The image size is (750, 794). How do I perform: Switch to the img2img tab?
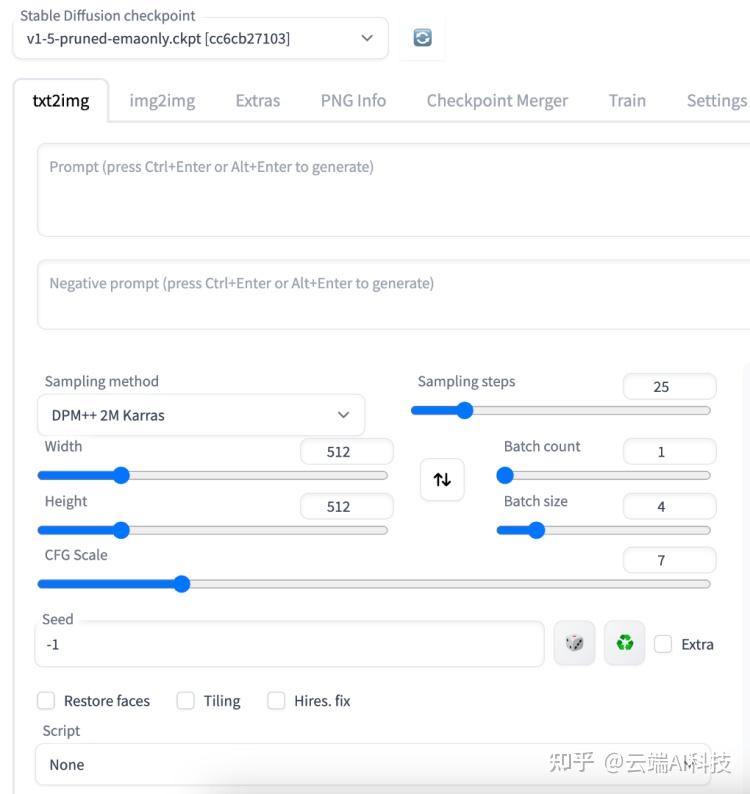coord(162,100)
